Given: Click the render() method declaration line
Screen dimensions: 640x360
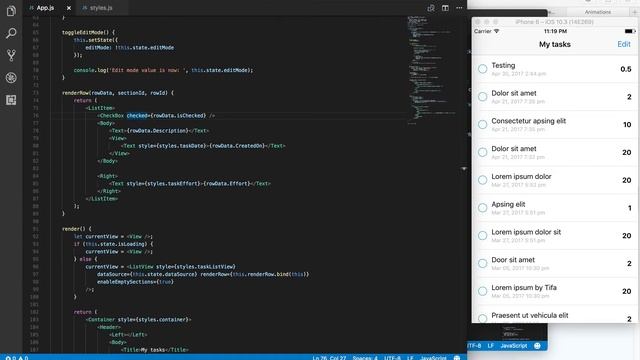Looking at the screenshot, I should [x=76, y=229].
